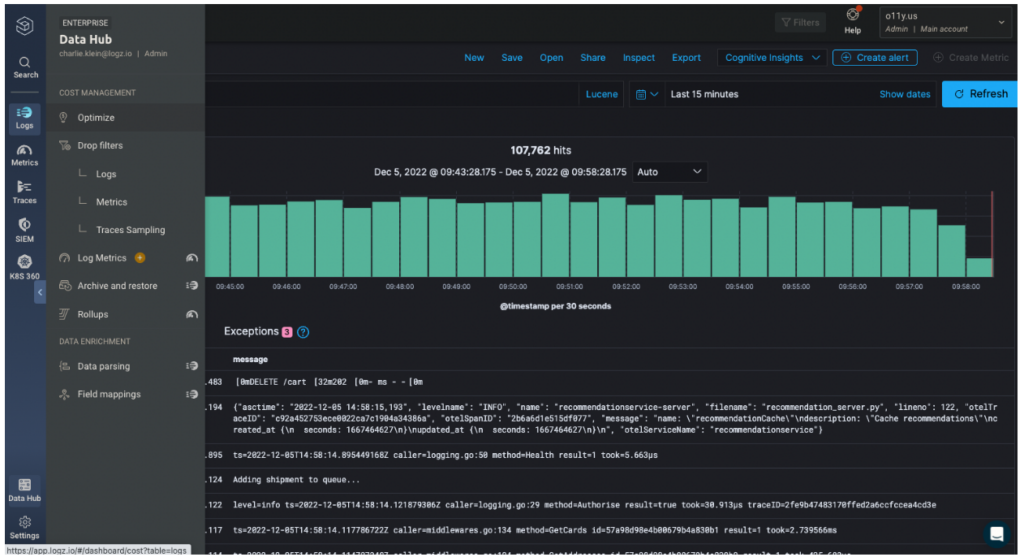This screenshot has height=557, width=1024.
Task: Click the Filters button
Action: (x=800, y=23)
